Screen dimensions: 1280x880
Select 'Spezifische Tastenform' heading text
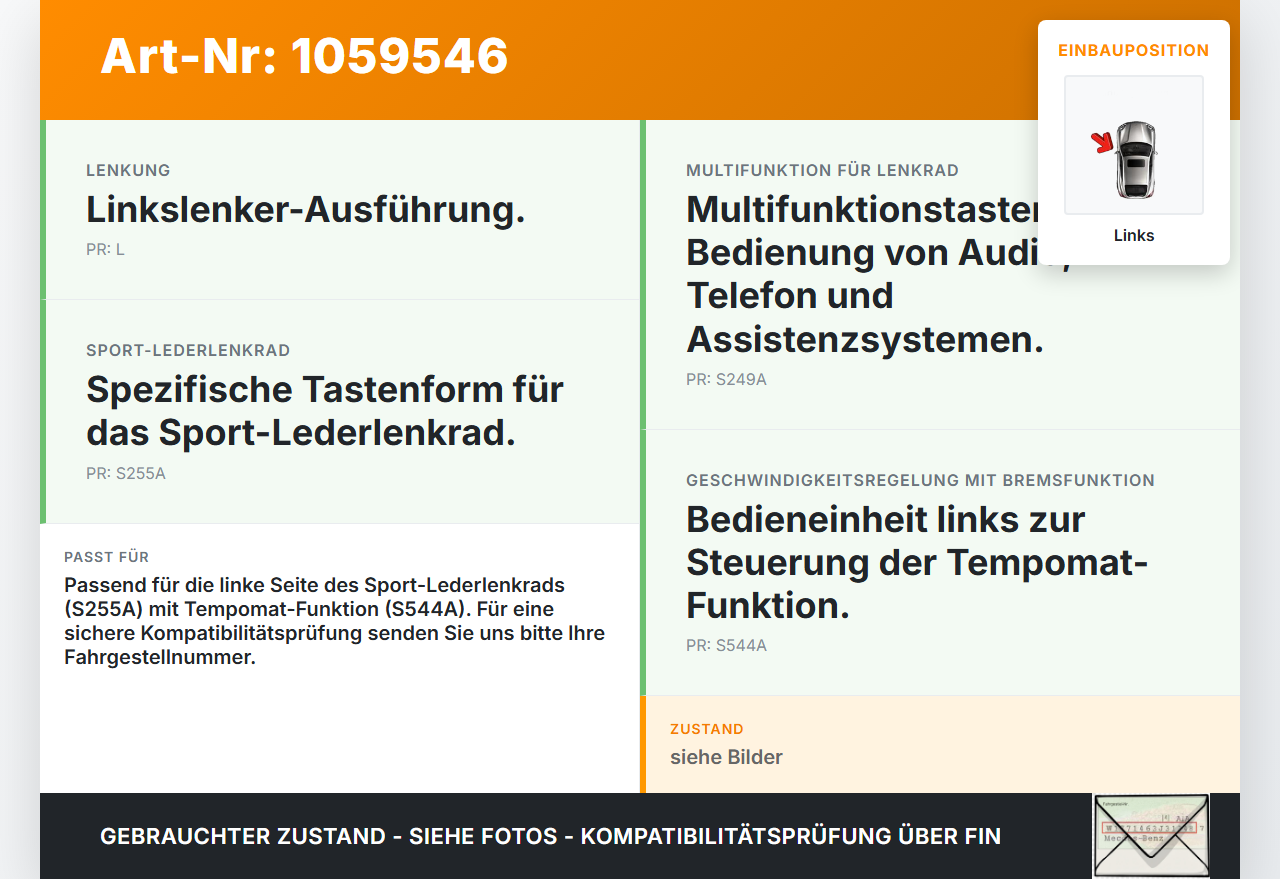pos(325,411)
